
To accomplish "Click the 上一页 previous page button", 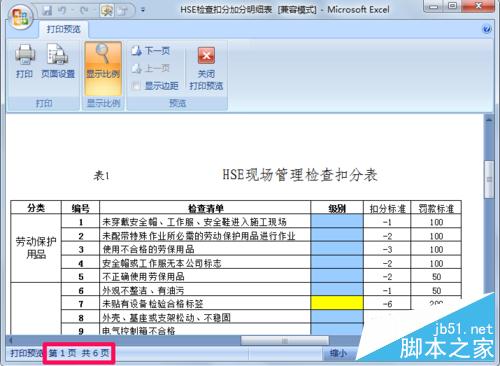I will click(151, 68).
